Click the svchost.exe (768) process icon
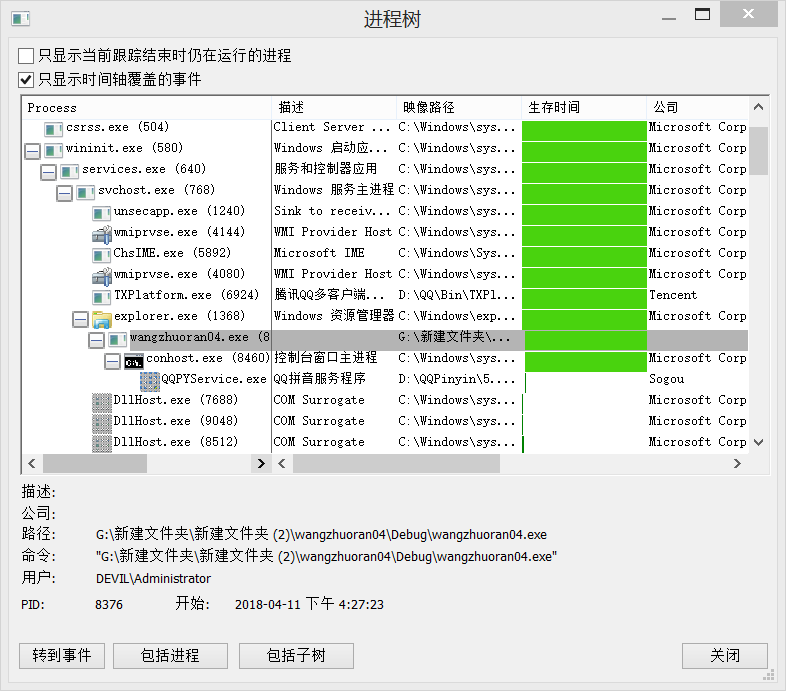Viewport: 786px width, 691px height. click(85, 192)
